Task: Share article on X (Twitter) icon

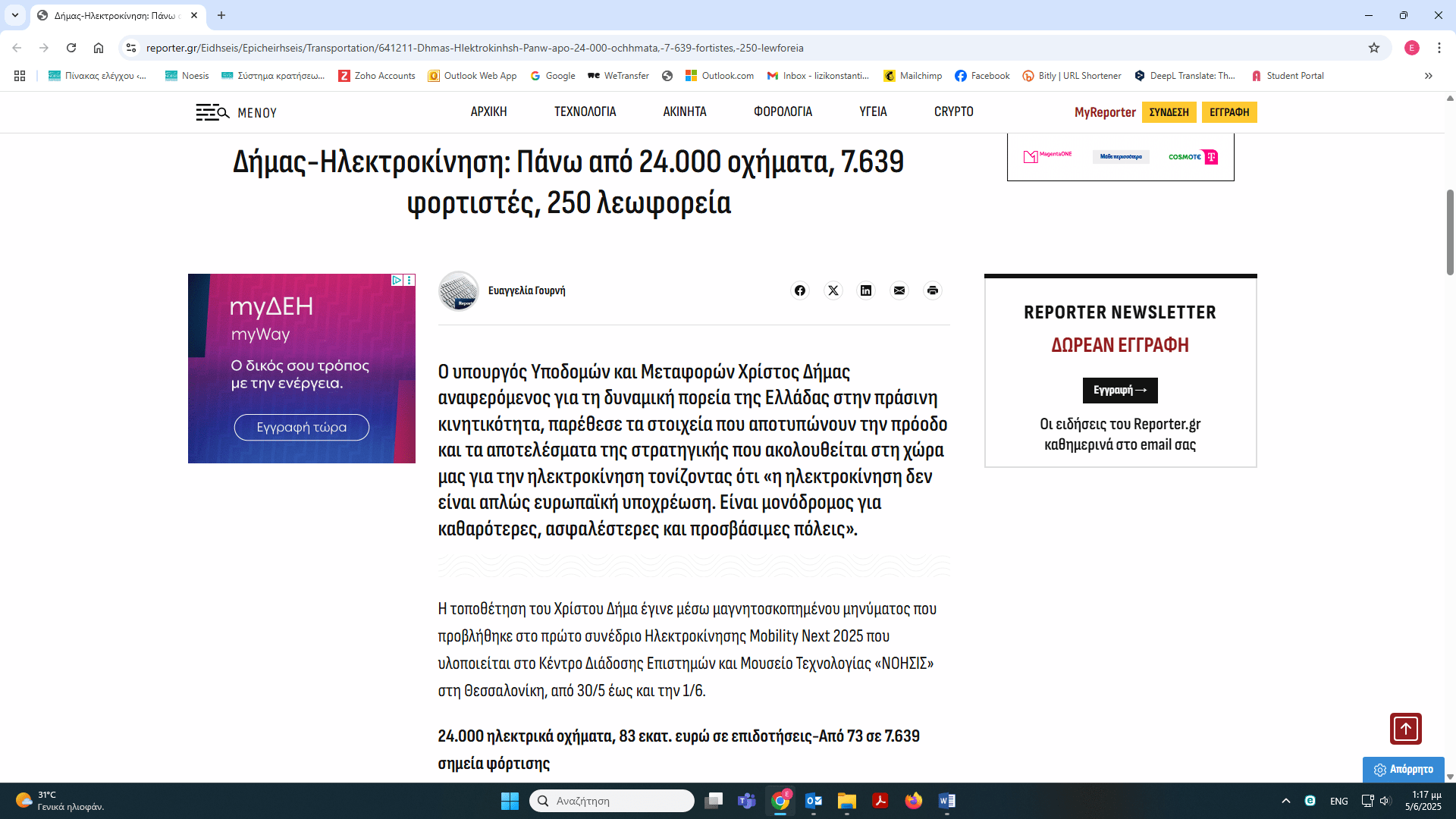Action: [x=833, y=290]
